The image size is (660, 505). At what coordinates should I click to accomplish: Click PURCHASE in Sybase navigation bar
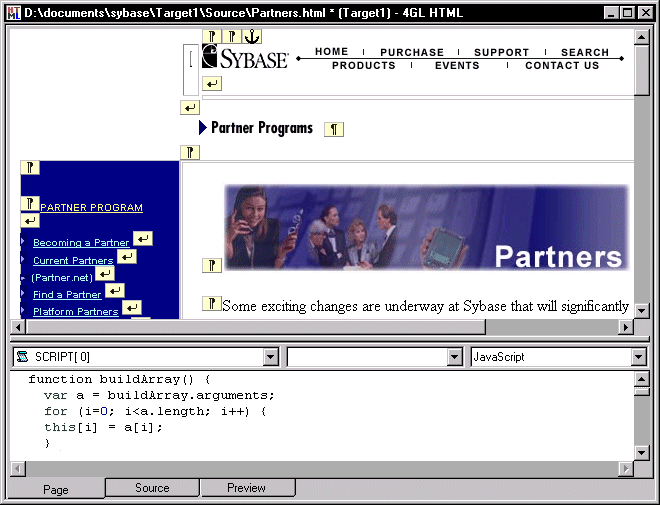(412, 52)
